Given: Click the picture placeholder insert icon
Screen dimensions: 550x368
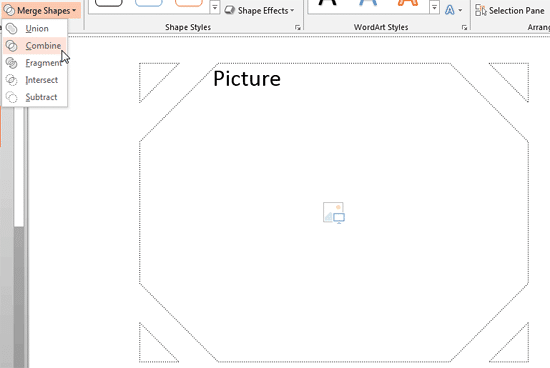Looking at the screenshot, I should pyautogui.click(x=334, y=213).
